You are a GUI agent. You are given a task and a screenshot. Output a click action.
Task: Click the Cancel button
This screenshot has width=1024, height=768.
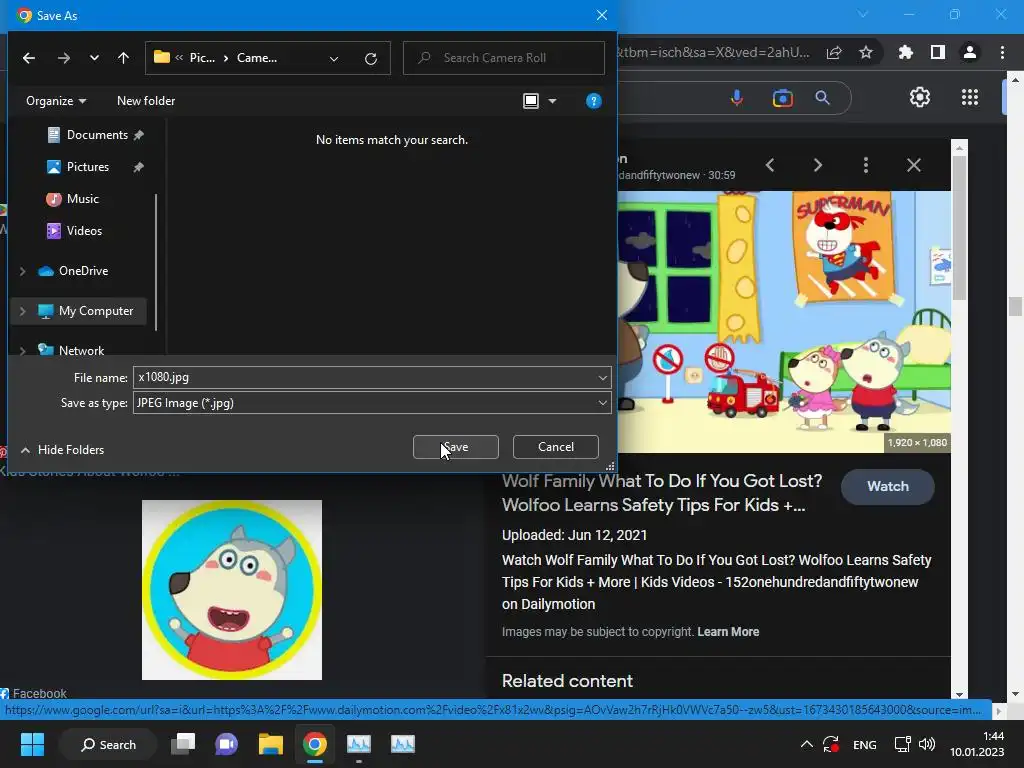pos(556,447)
